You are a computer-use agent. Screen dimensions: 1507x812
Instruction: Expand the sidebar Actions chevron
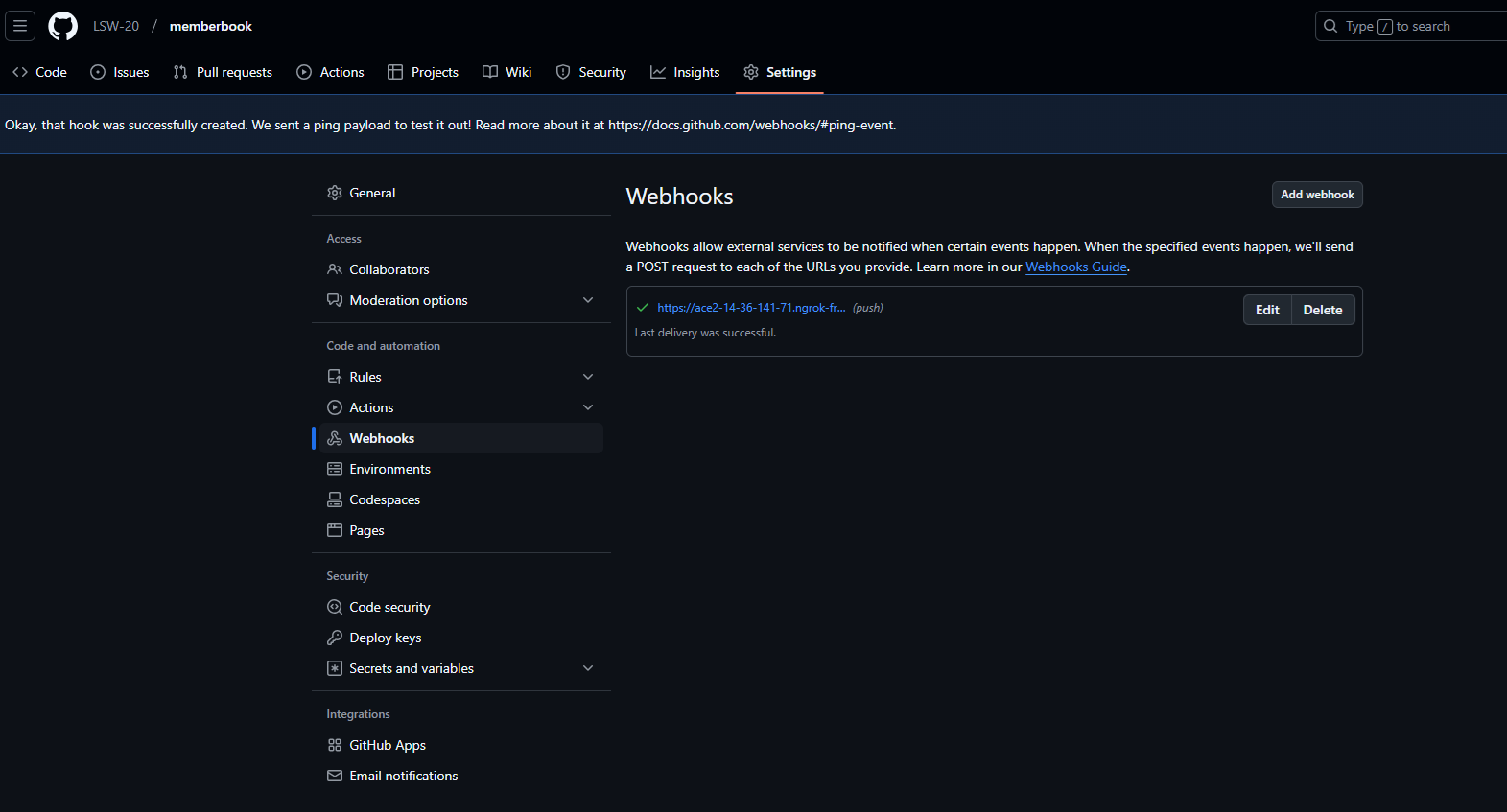588,407
